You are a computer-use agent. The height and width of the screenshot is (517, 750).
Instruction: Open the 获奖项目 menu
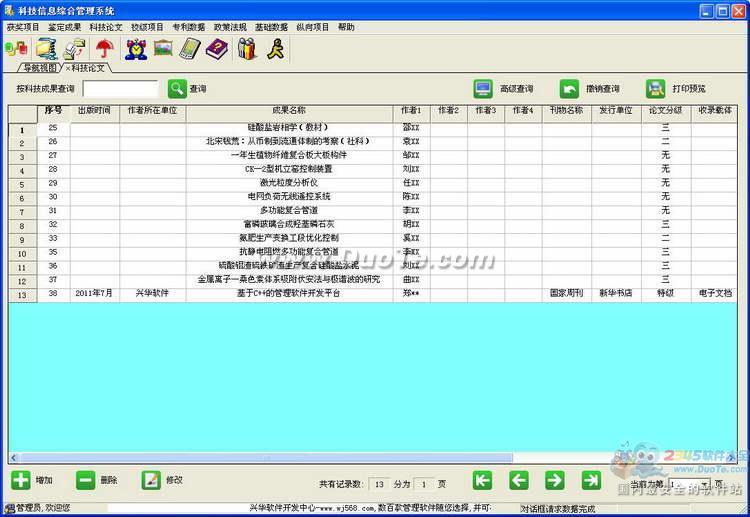pos(23,27)
